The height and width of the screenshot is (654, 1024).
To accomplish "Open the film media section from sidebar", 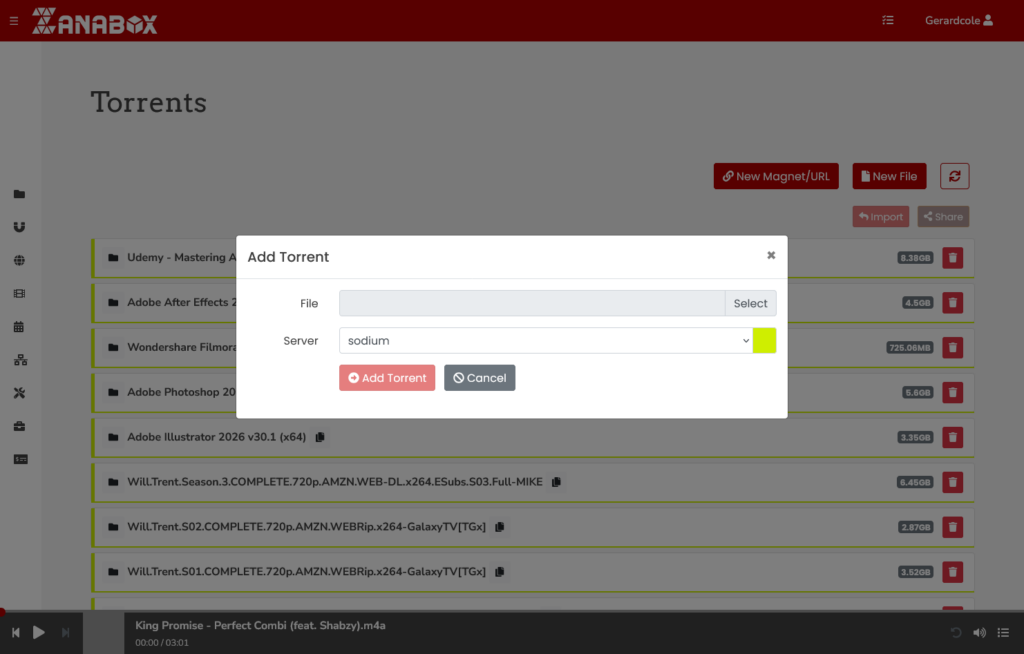I will tap(20, 293).
